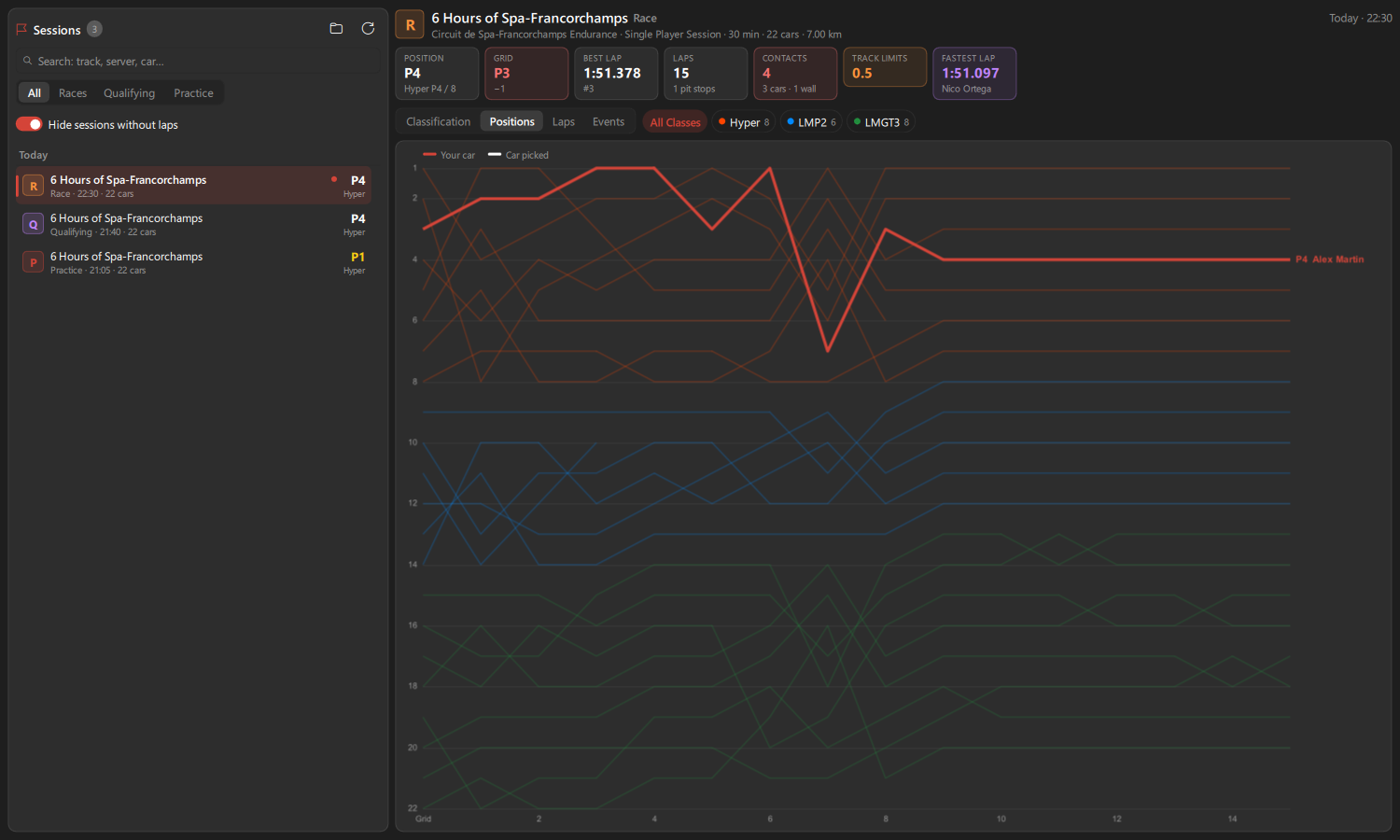Click the Sessions flag icon
The image size is (1400, 840).
click(21, 30)
